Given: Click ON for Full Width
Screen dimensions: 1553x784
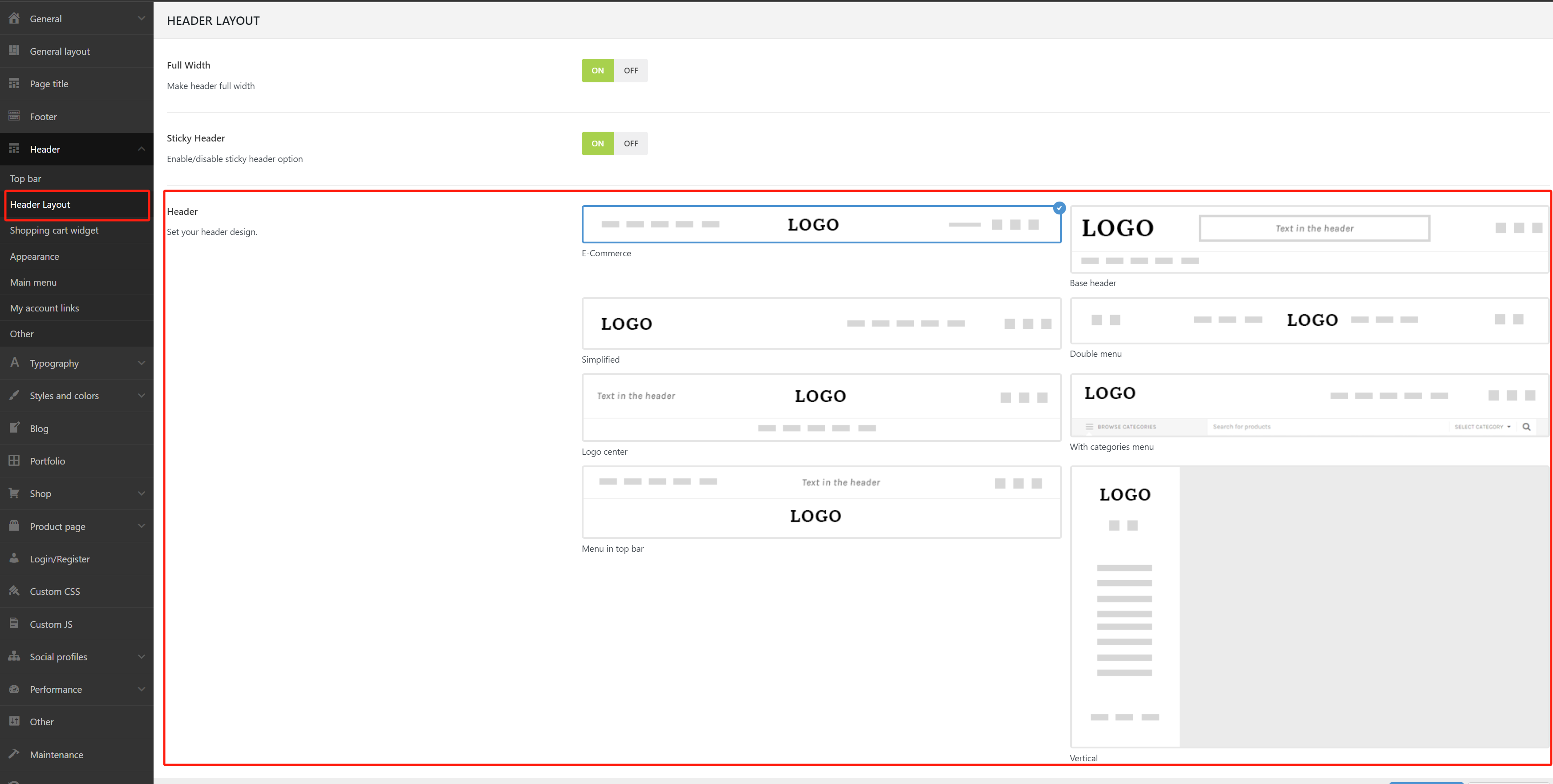Looking at the screenshot, I should click(x=597, y=70).
